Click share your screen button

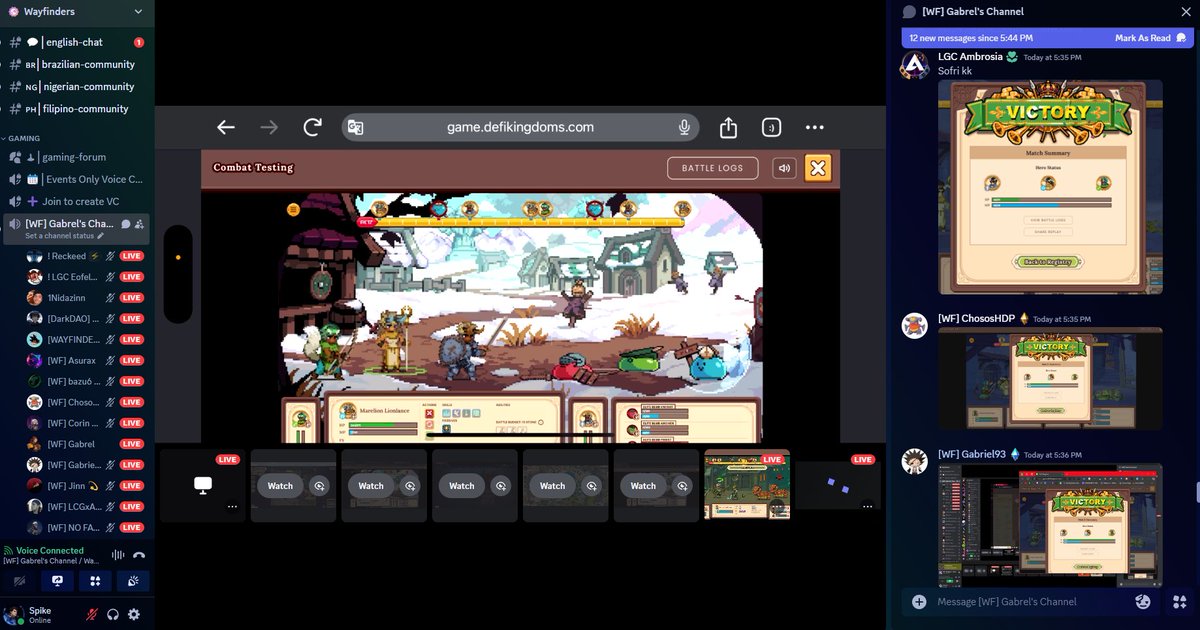(57, 581)
